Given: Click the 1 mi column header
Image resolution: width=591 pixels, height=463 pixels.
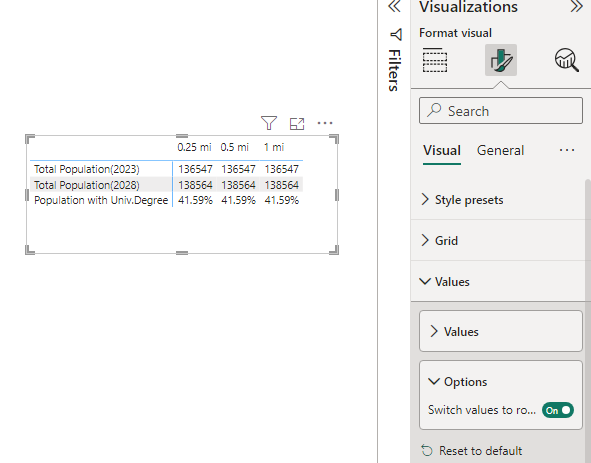Looking at the screenshot, I should (274, 147).
